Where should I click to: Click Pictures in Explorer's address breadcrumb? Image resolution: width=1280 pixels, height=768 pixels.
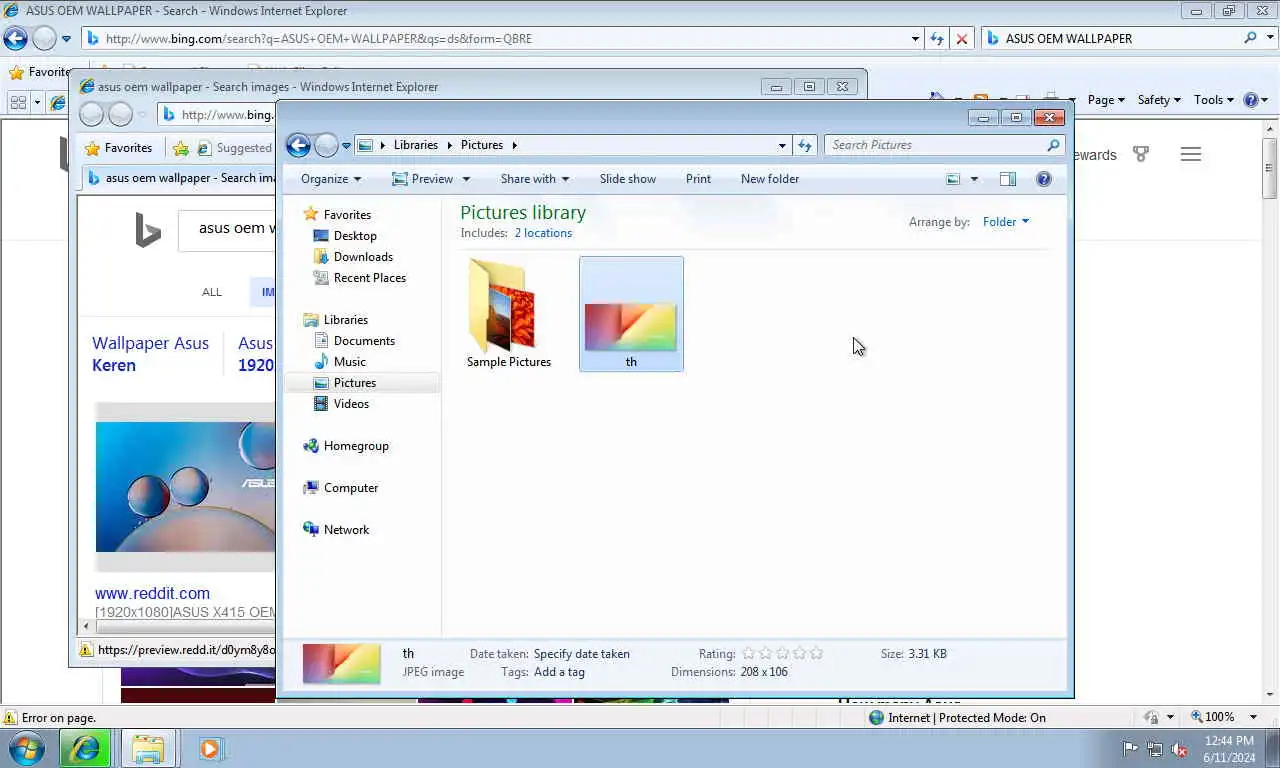point(482,145)
